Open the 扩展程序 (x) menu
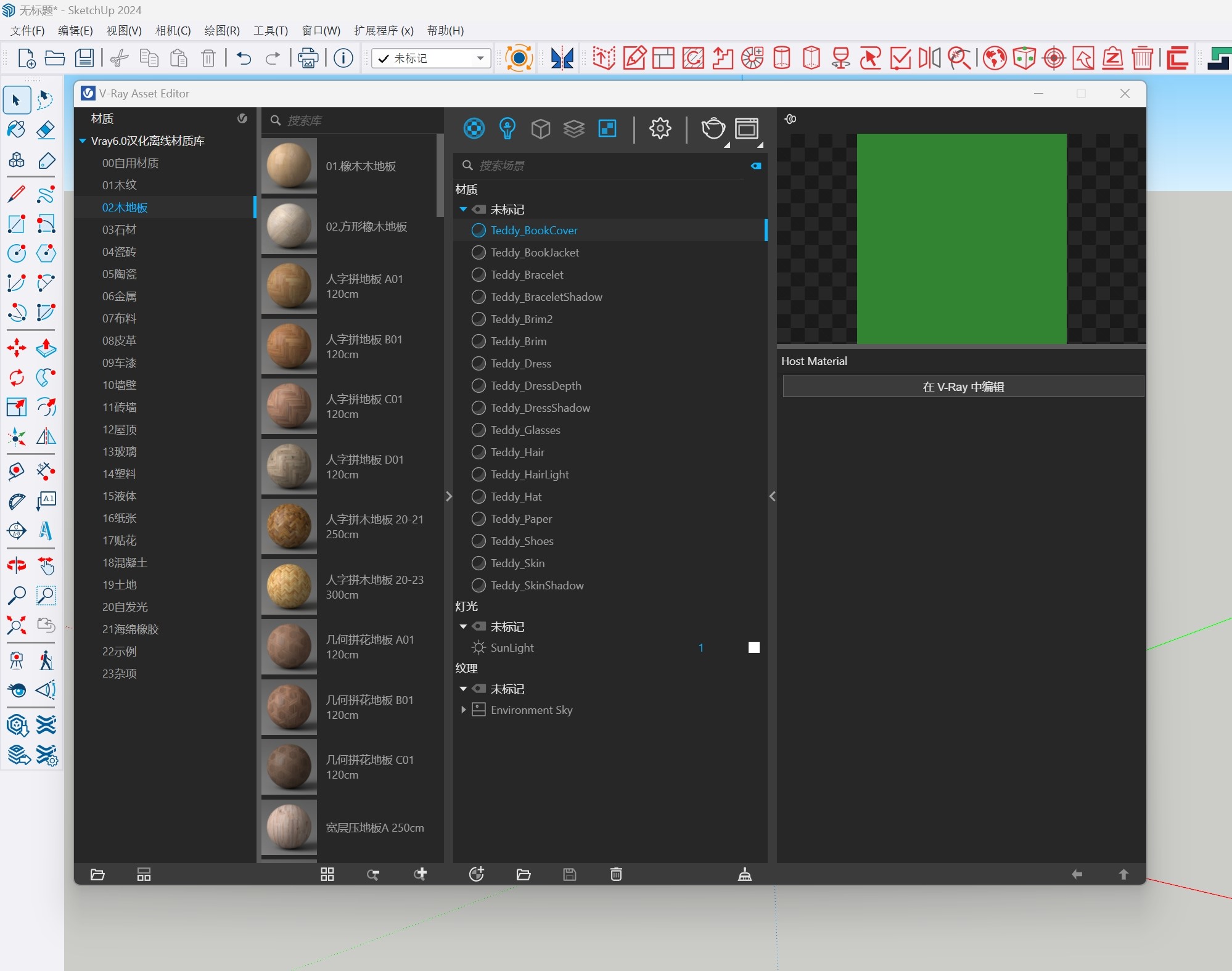Image resolution: width=1232 pixels, height=971 pixels. pyautogui.click(x=384, y=31)
